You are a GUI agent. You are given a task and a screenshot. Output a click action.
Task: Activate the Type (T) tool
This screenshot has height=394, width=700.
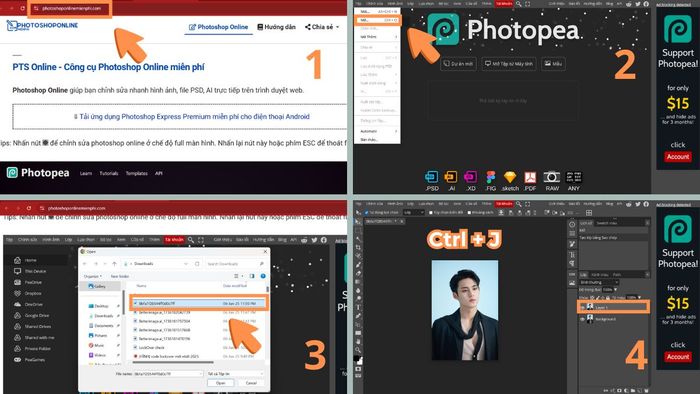(x=358, y=307)
